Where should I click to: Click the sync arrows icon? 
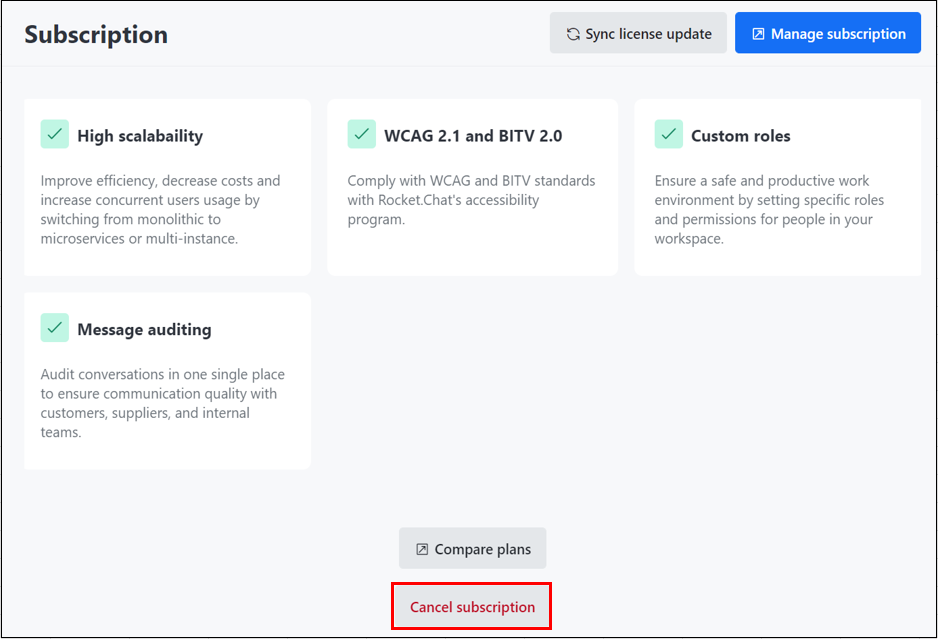coord(573,34)
